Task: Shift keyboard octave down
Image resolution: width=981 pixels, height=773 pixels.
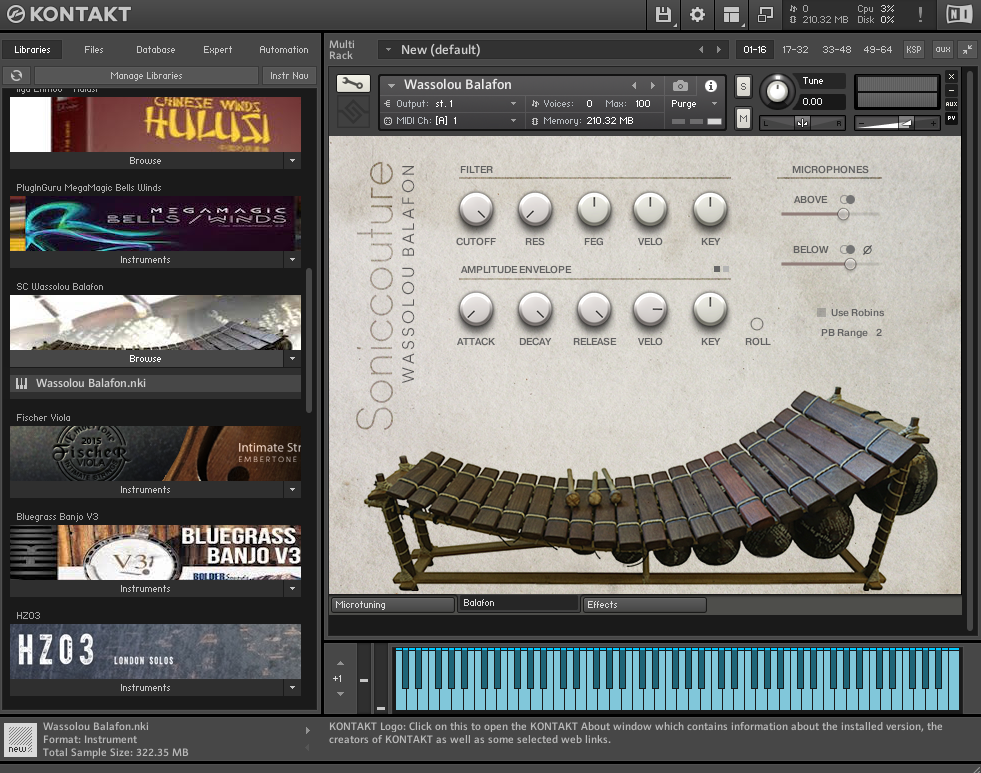Action: point(340,694)
